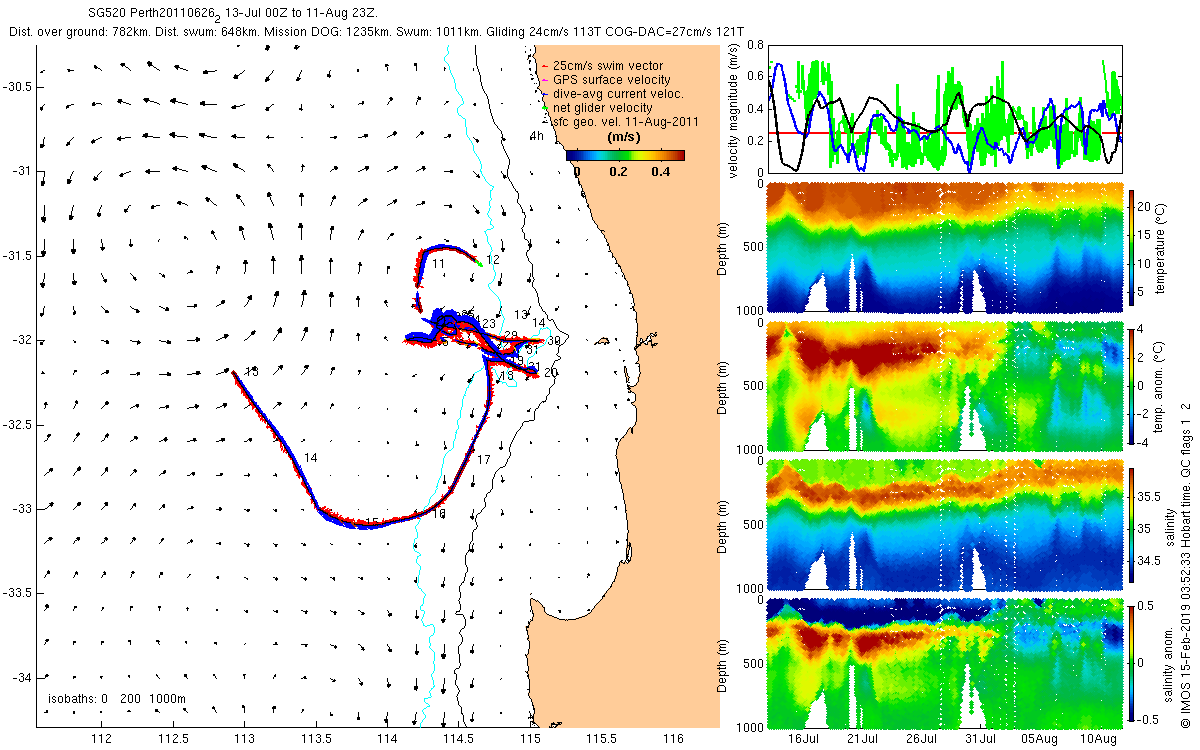The image size is (1200, 750).
Task: Click the IMOS copyright timestamp text
Action: 1186,565
